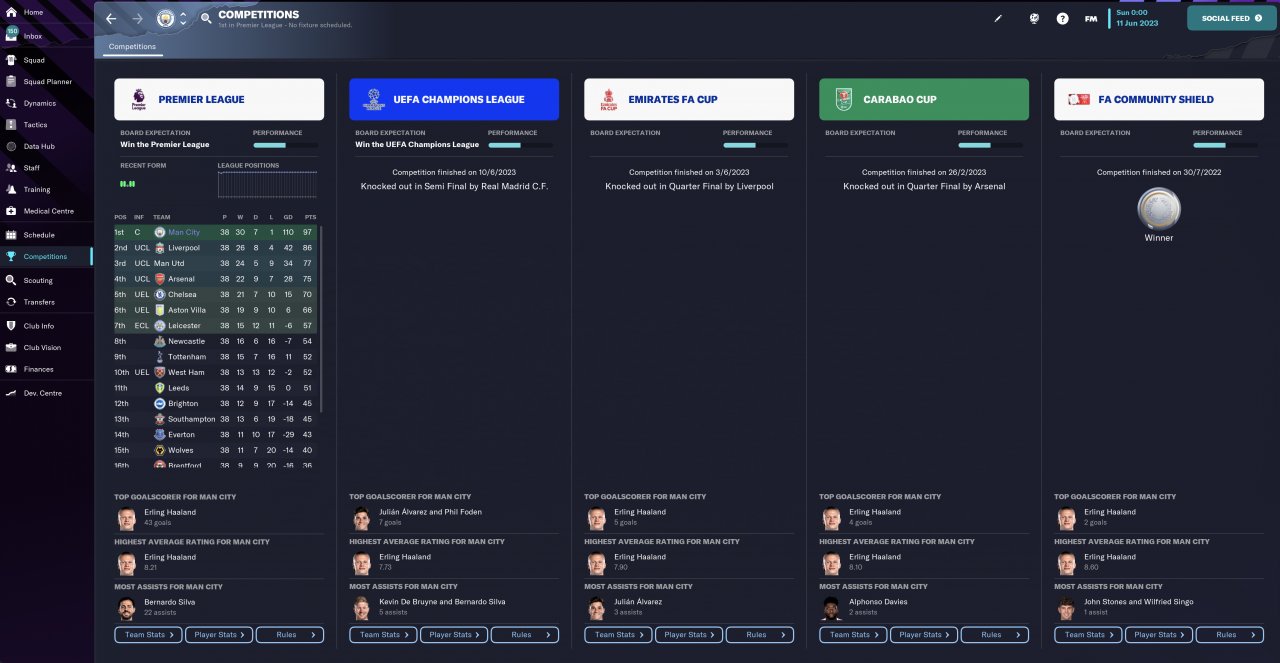Open Man City club badge menu
1280x663 pixels.
coord(165,18)
